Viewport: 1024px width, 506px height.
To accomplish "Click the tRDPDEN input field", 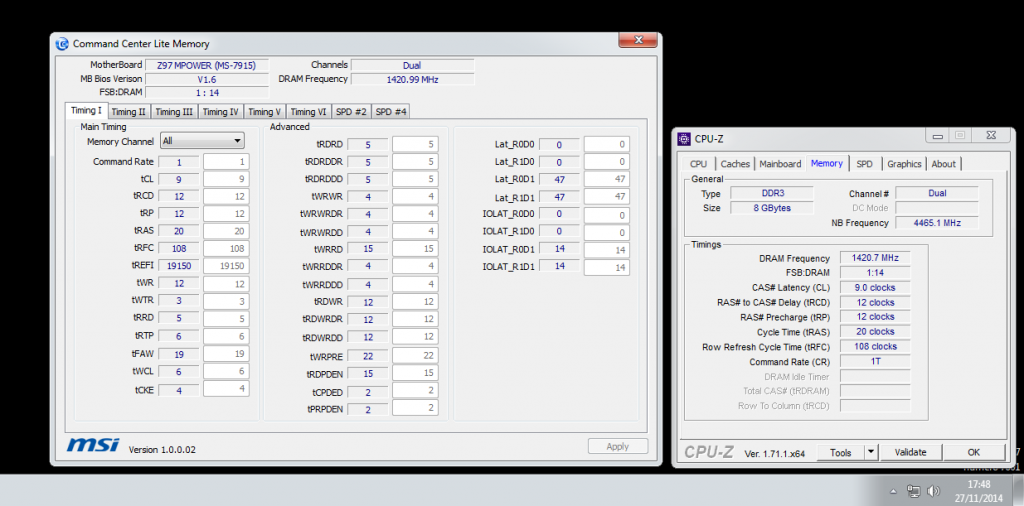I will point(415,373).
